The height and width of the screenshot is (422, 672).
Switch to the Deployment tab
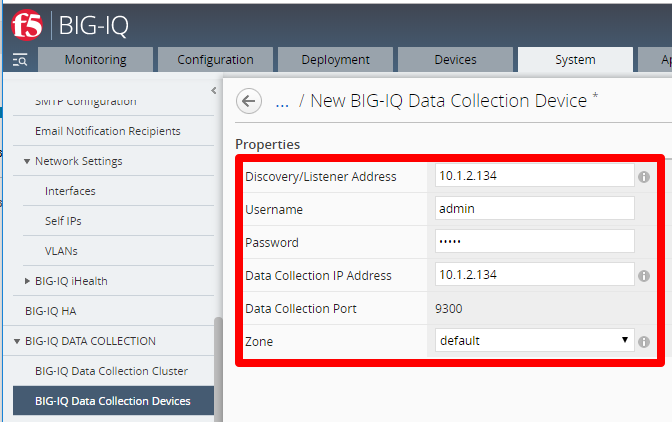[336, 60]
